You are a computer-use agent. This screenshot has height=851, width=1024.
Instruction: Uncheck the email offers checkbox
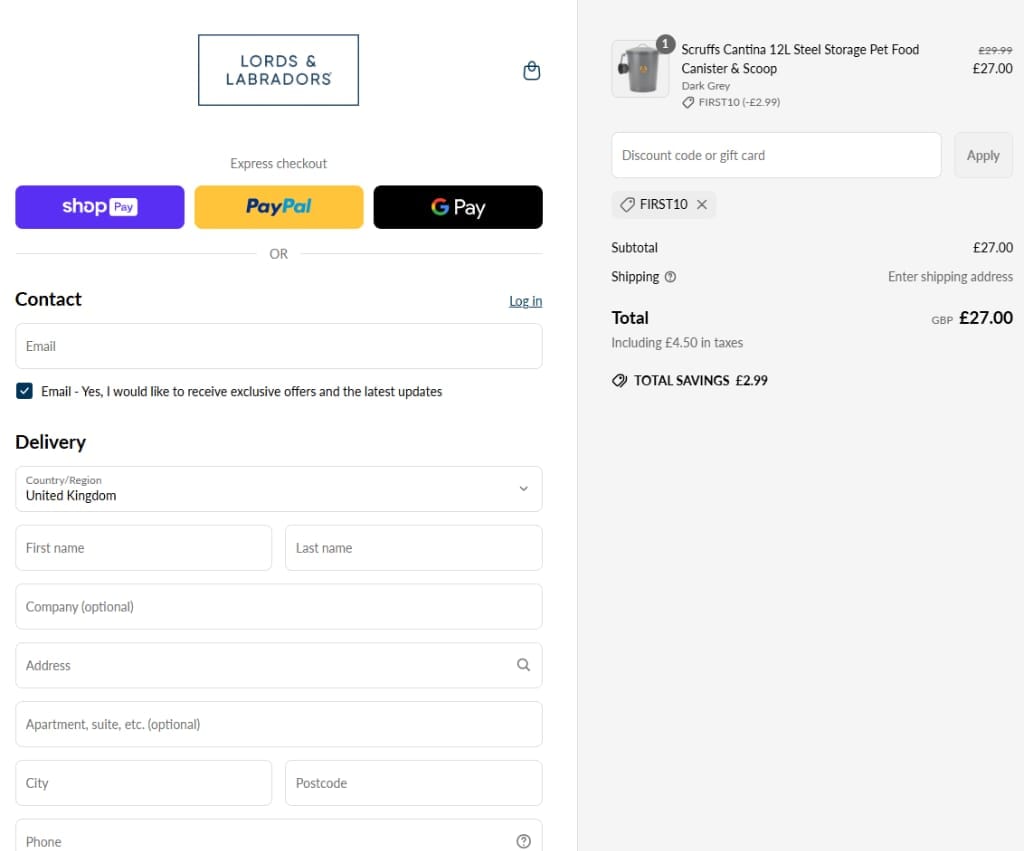[24, 391]
